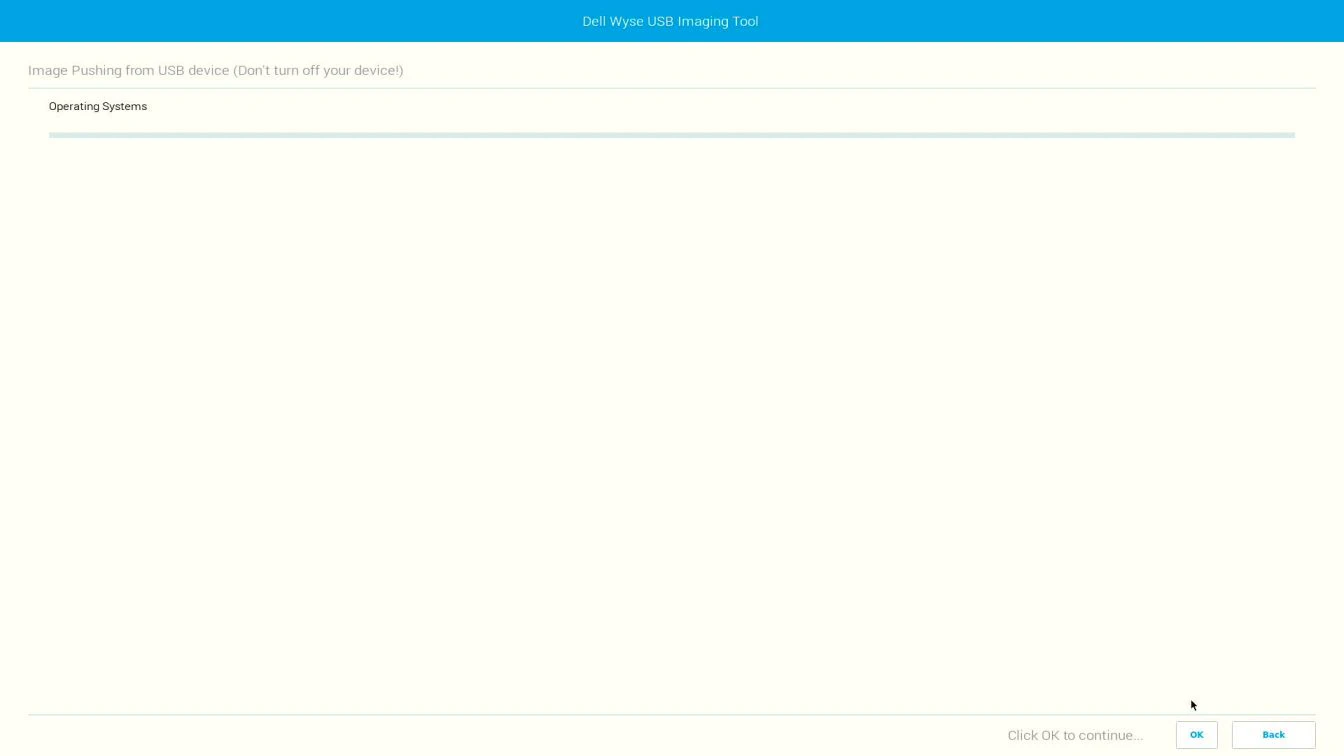Image resolution: width=1344 pixels, height=756 pixels.
Task: Go back with the Back button
Action: click(x=1273, y=735)
